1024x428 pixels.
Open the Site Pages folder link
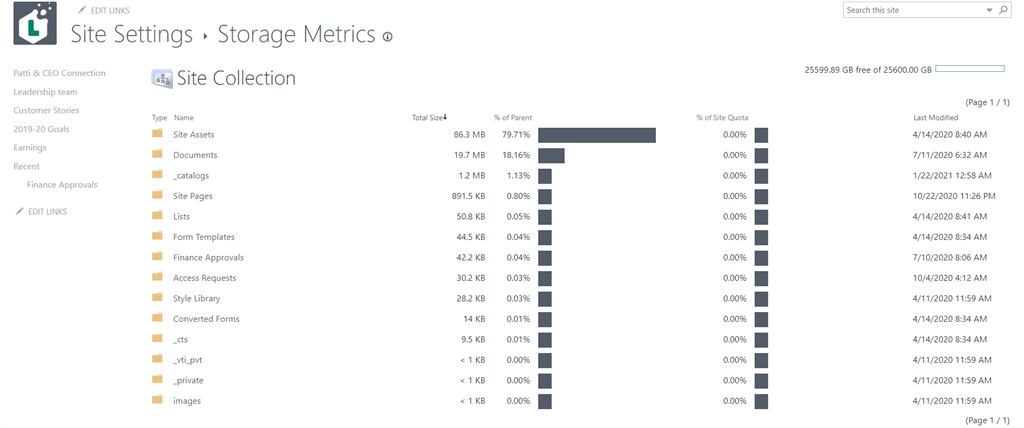(193, 196)
